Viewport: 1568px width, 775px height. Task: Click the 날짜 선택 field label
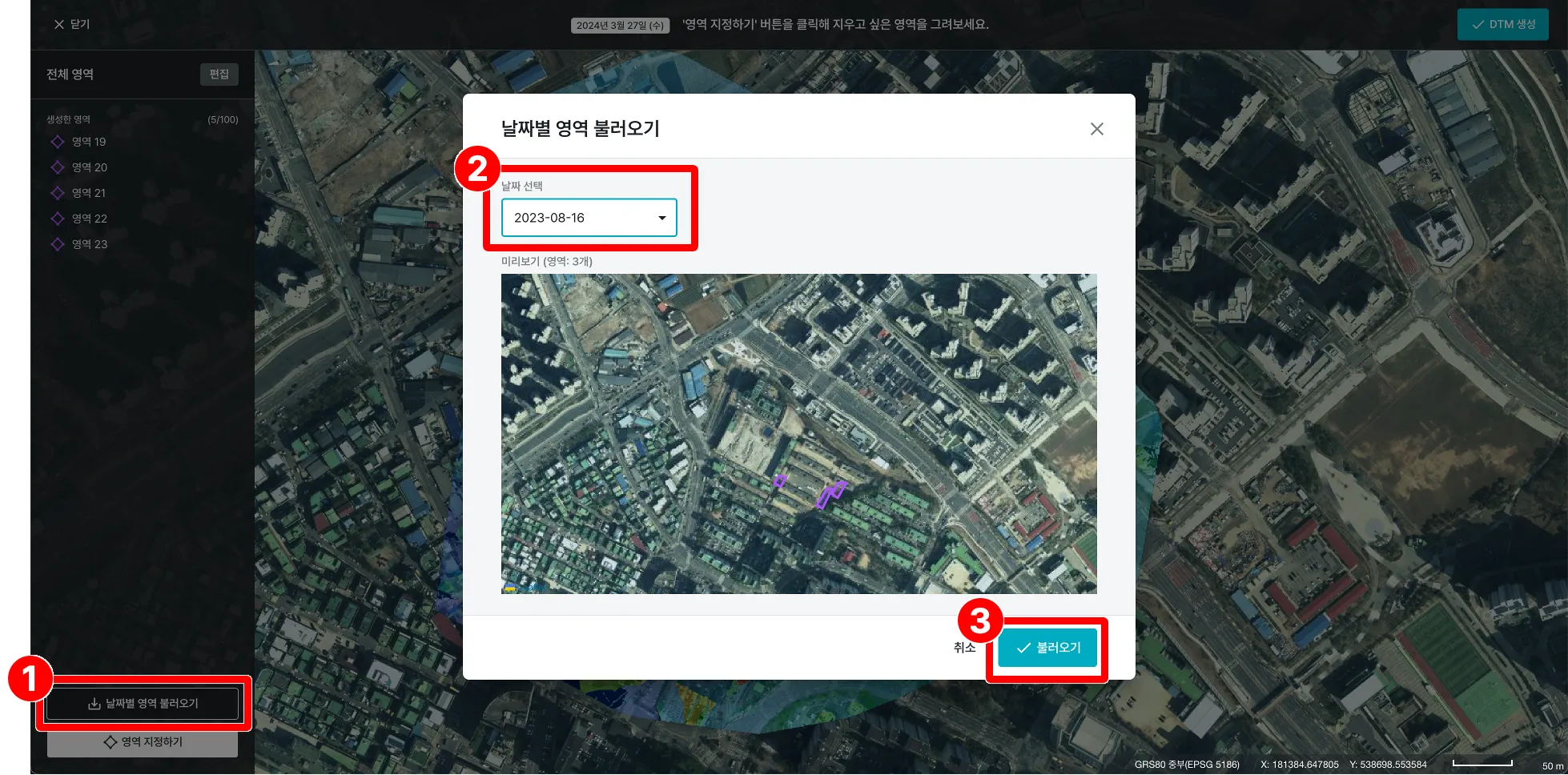click(522, 187)
